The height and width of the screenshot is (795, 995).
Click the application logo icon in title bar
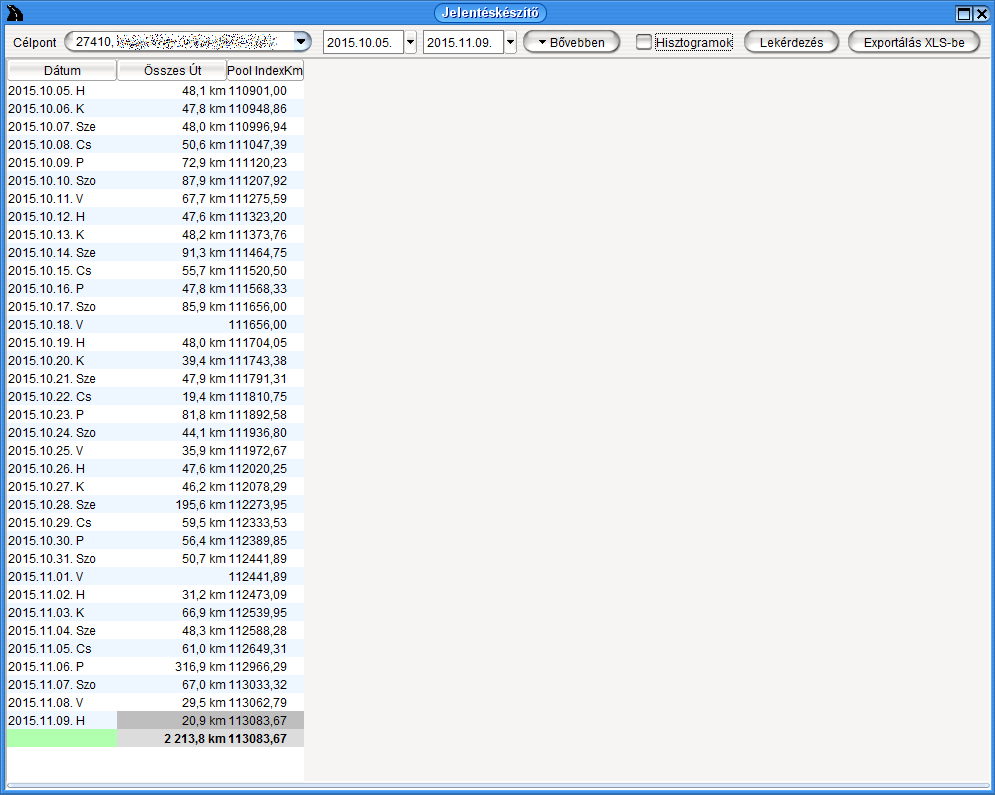point(15,14)
